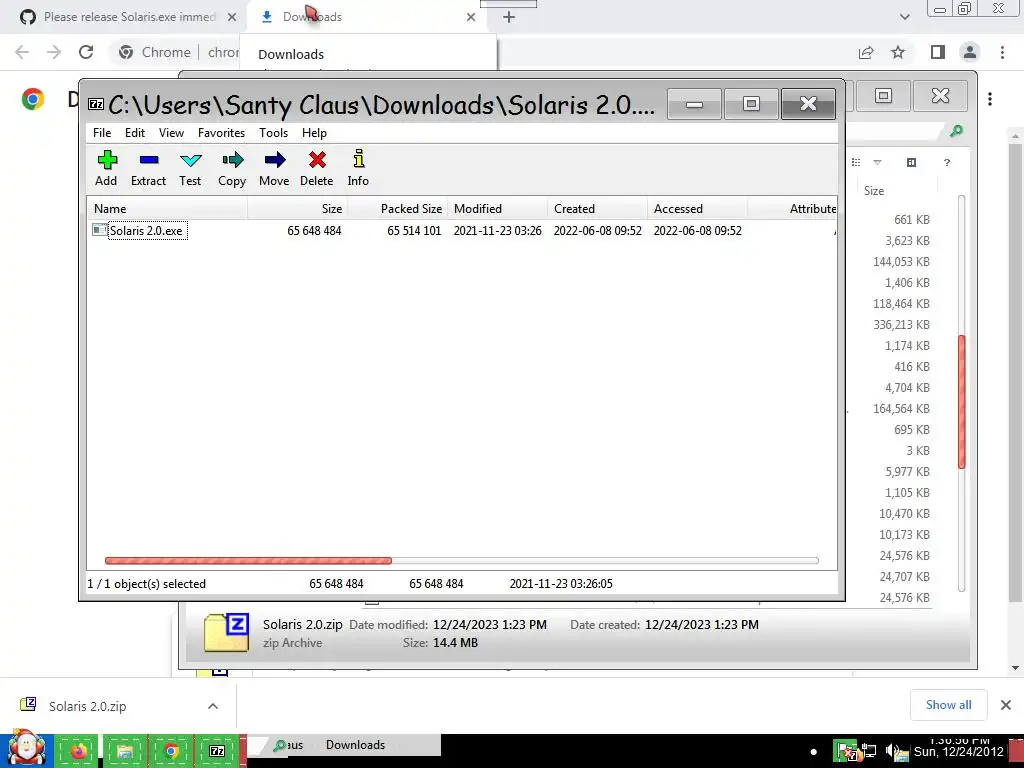This screenshot has width=1024, height=768.
Task: Click the Info icon in 7-Zip toolbar
Action: click(359, 159)
